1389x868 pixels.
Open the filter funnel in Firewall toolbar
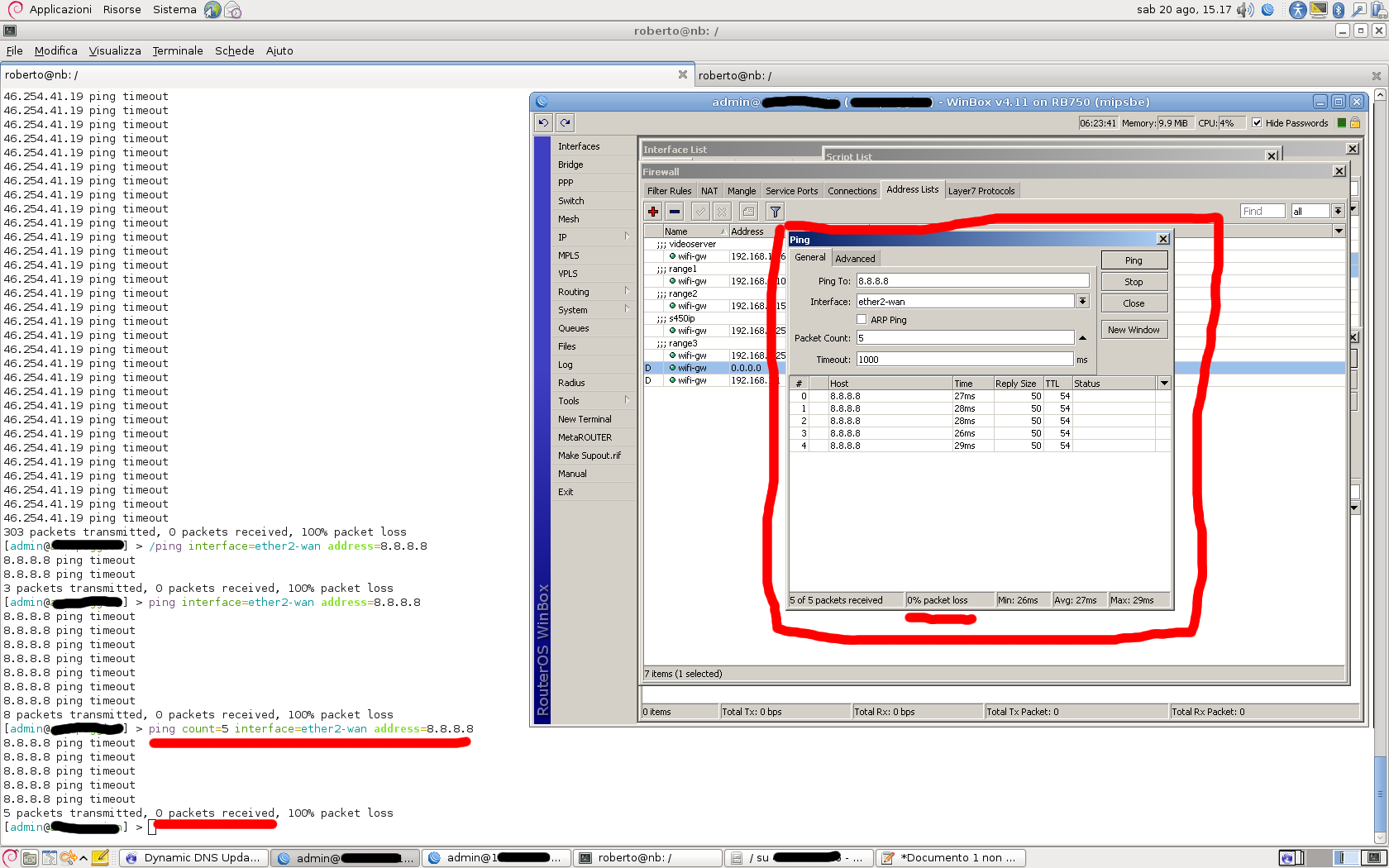(x=775, y=212)
